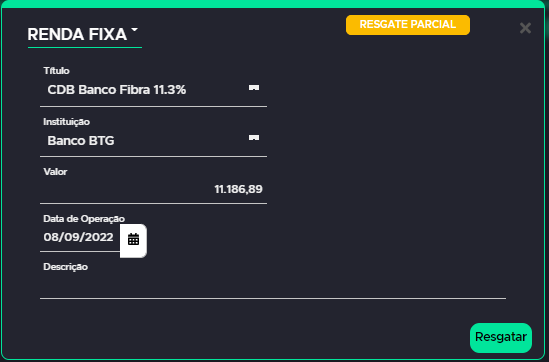Focus the Valor amount field

click(153, 189)
